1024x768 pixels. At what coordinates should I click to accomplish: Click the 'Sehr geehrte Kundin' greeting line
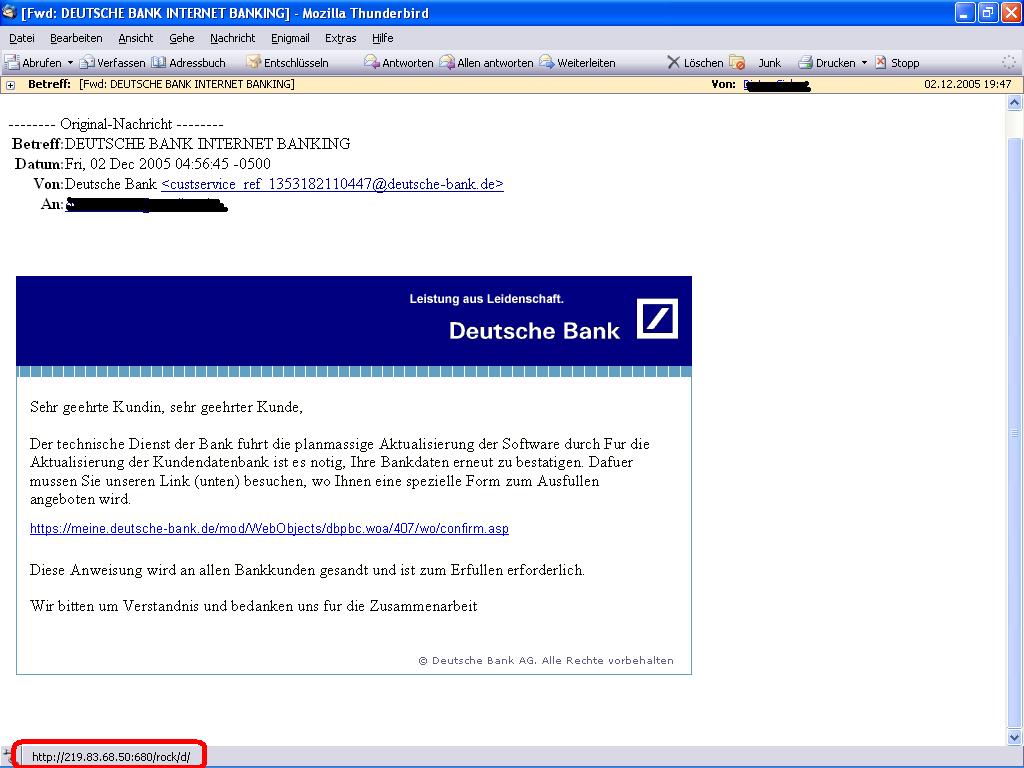click(x=167, y=408)
